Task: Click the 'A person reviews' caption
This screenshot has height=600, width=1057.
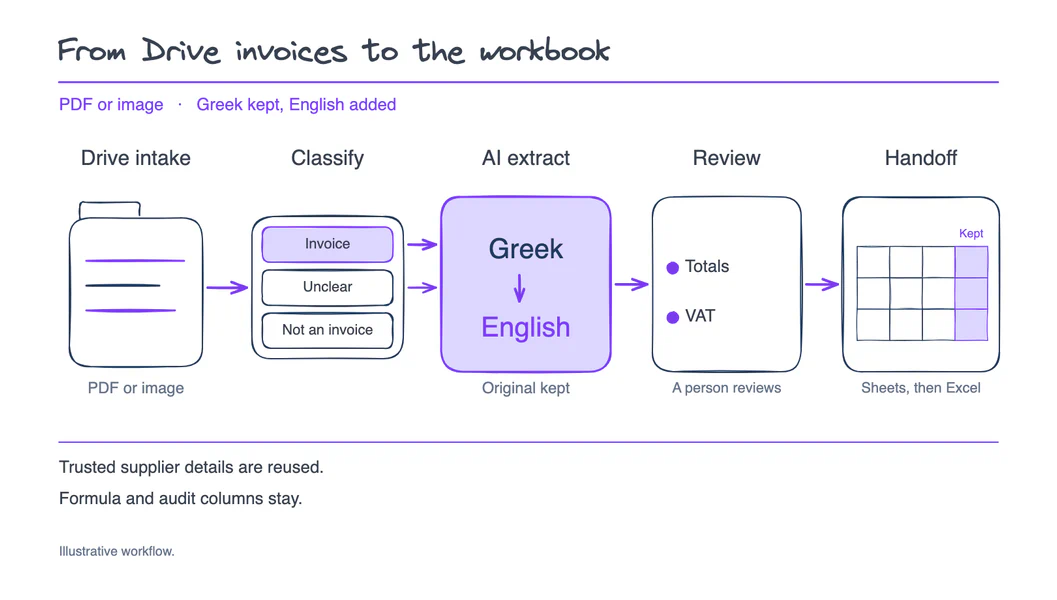Action: point(727,388)
